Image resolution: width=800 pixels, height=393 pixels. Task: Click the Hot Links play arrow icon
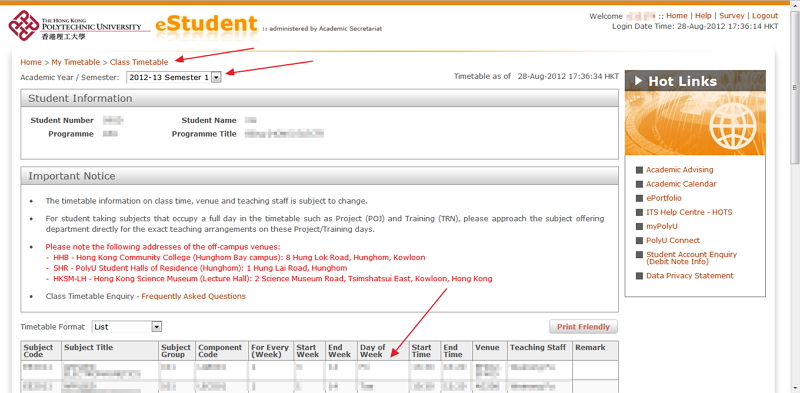pos(638,81)
